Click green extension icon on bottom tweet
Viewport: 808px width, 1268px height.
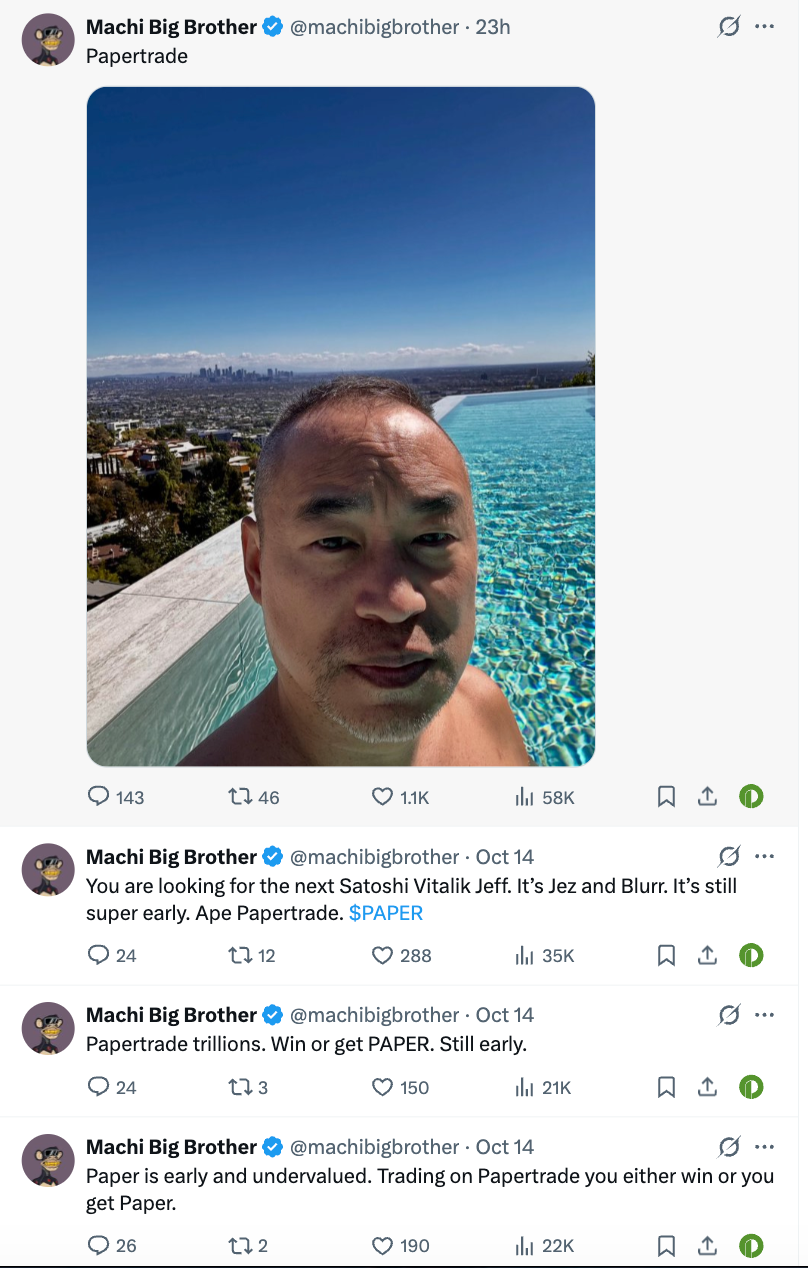(x=751, y=1245)
